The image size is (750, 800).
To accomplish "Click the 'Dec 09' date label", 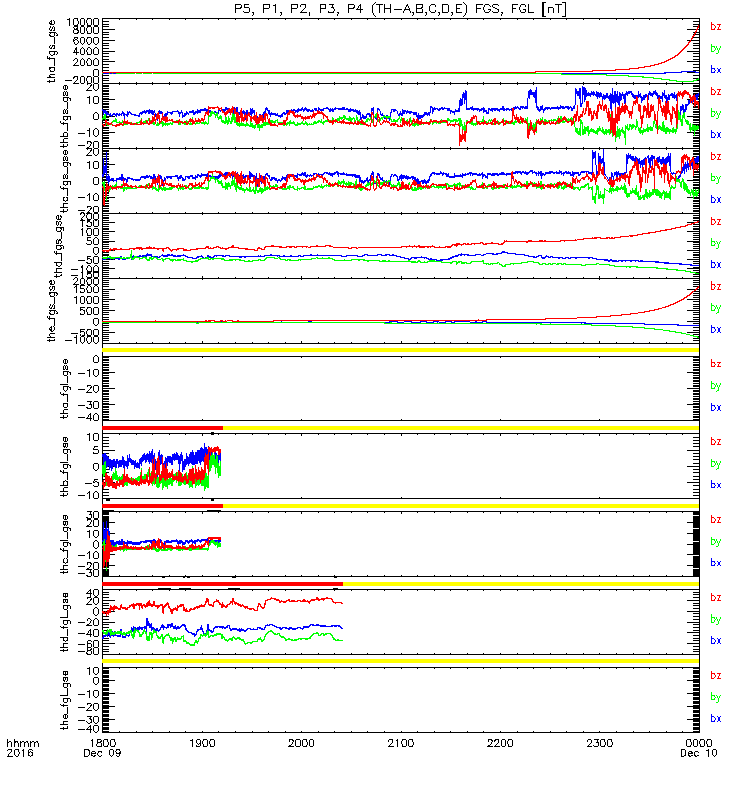I will 103,753.
